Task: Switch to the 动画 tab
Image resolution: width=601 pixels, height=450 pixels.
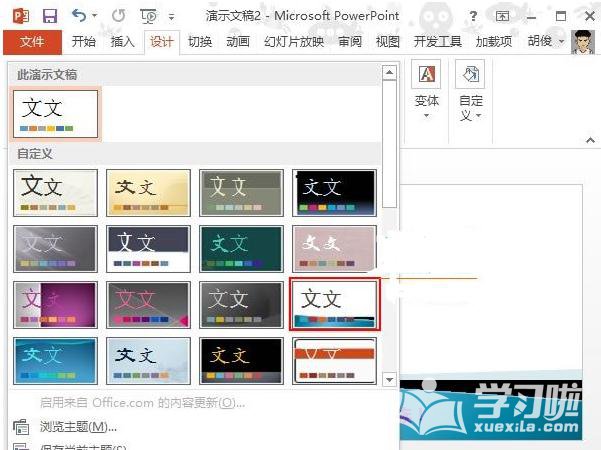Action: click(x=238, y=41)
